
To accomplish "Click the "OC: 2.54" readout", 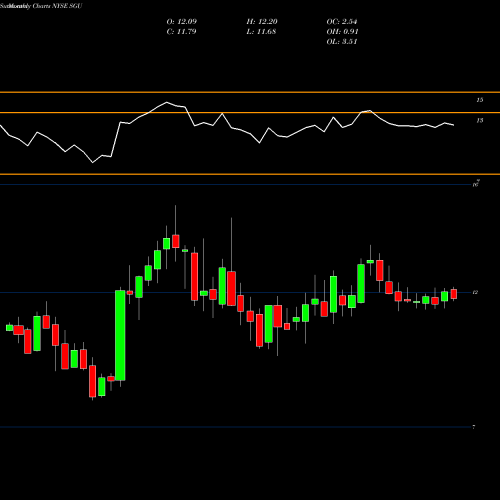I will 342,22.
